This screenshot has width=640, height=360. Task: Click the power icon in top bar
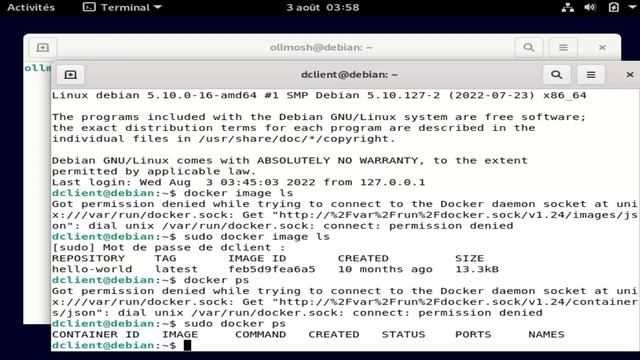coord(614,7)
